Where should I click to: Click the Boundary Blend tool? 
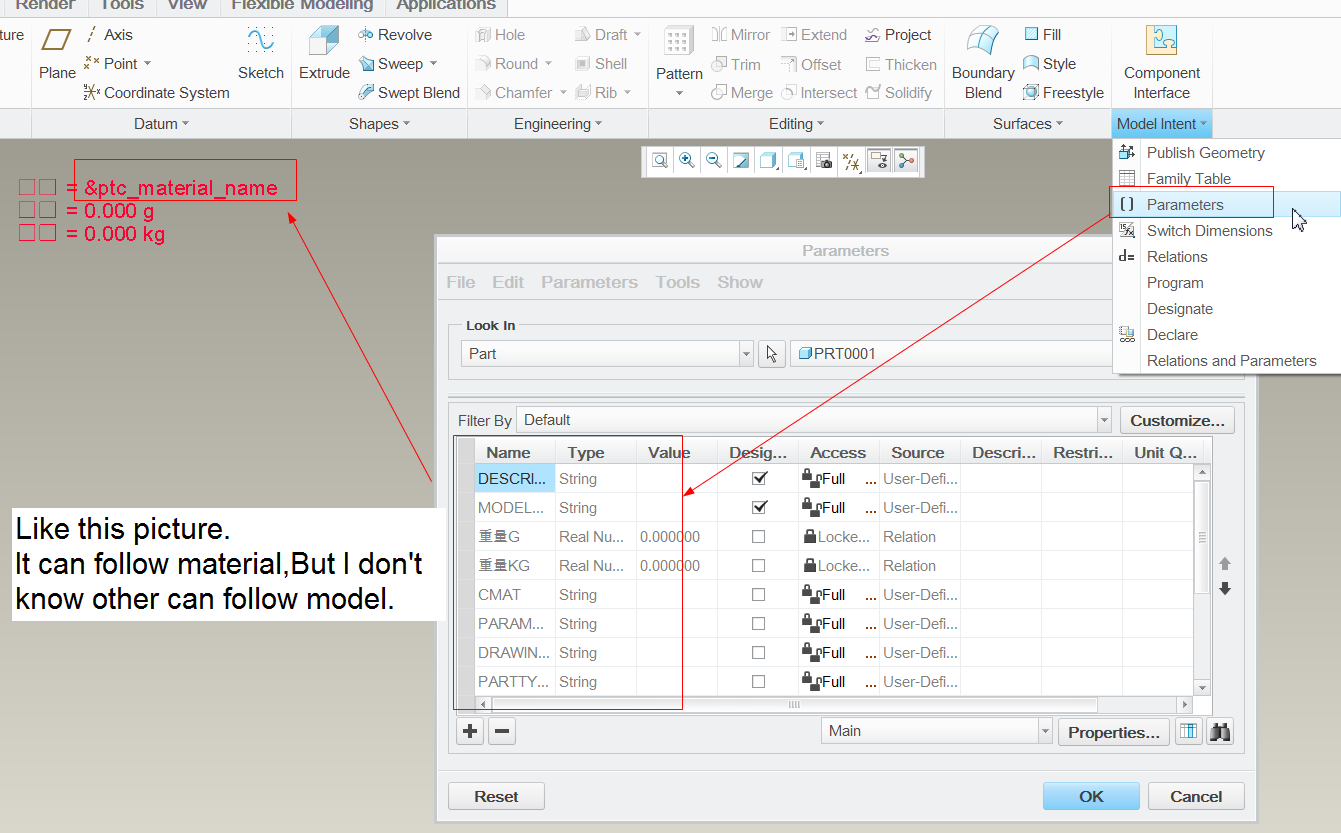[983, 62]
